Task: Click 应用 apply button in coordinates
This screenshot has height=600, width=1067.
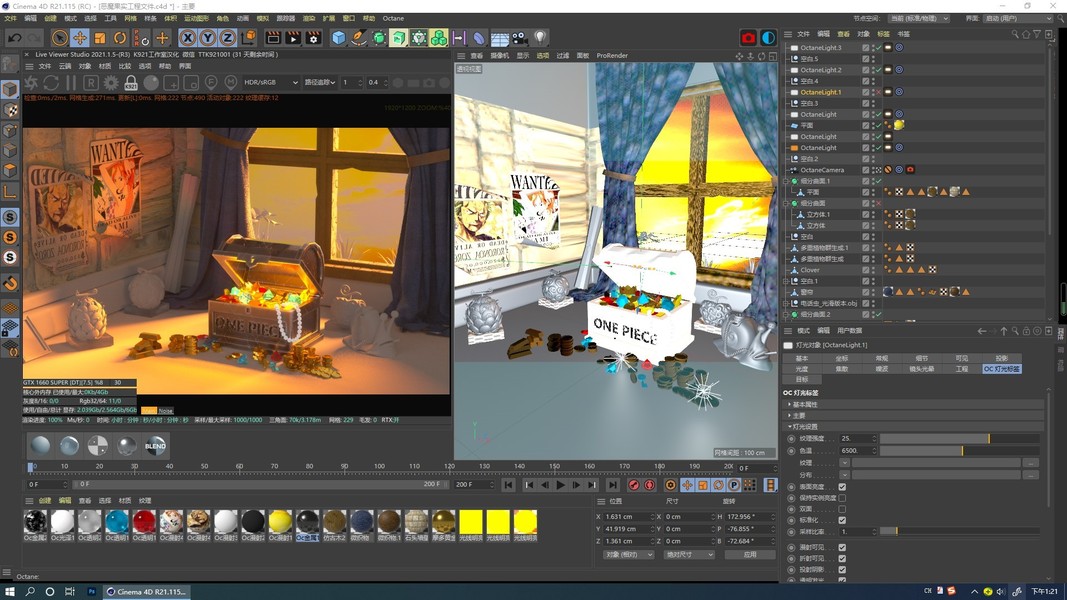Action: 750,554
